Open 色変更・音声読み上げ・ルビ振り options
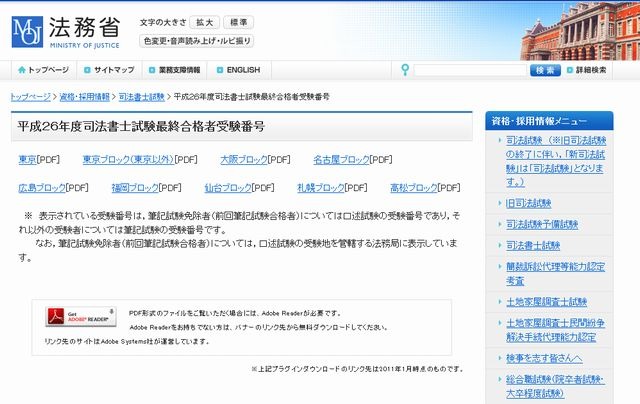 [197, 41]
